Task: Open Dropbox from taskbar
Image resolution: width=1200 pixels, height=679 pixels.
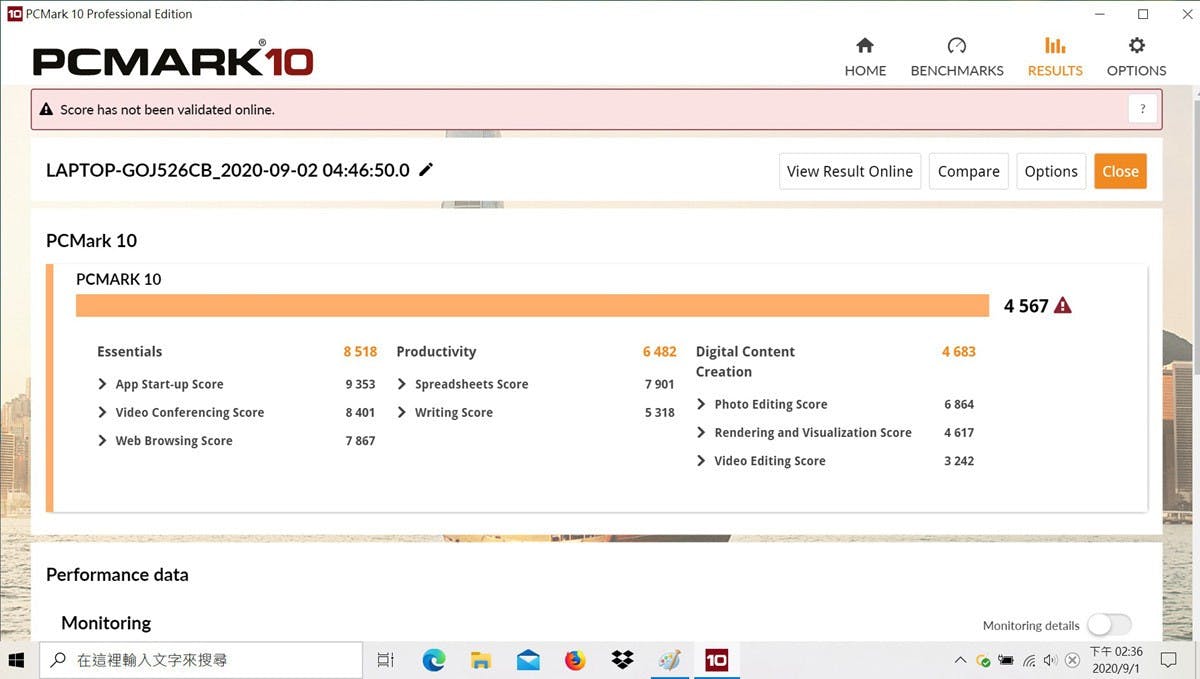Action: click(x=622, y=660)
